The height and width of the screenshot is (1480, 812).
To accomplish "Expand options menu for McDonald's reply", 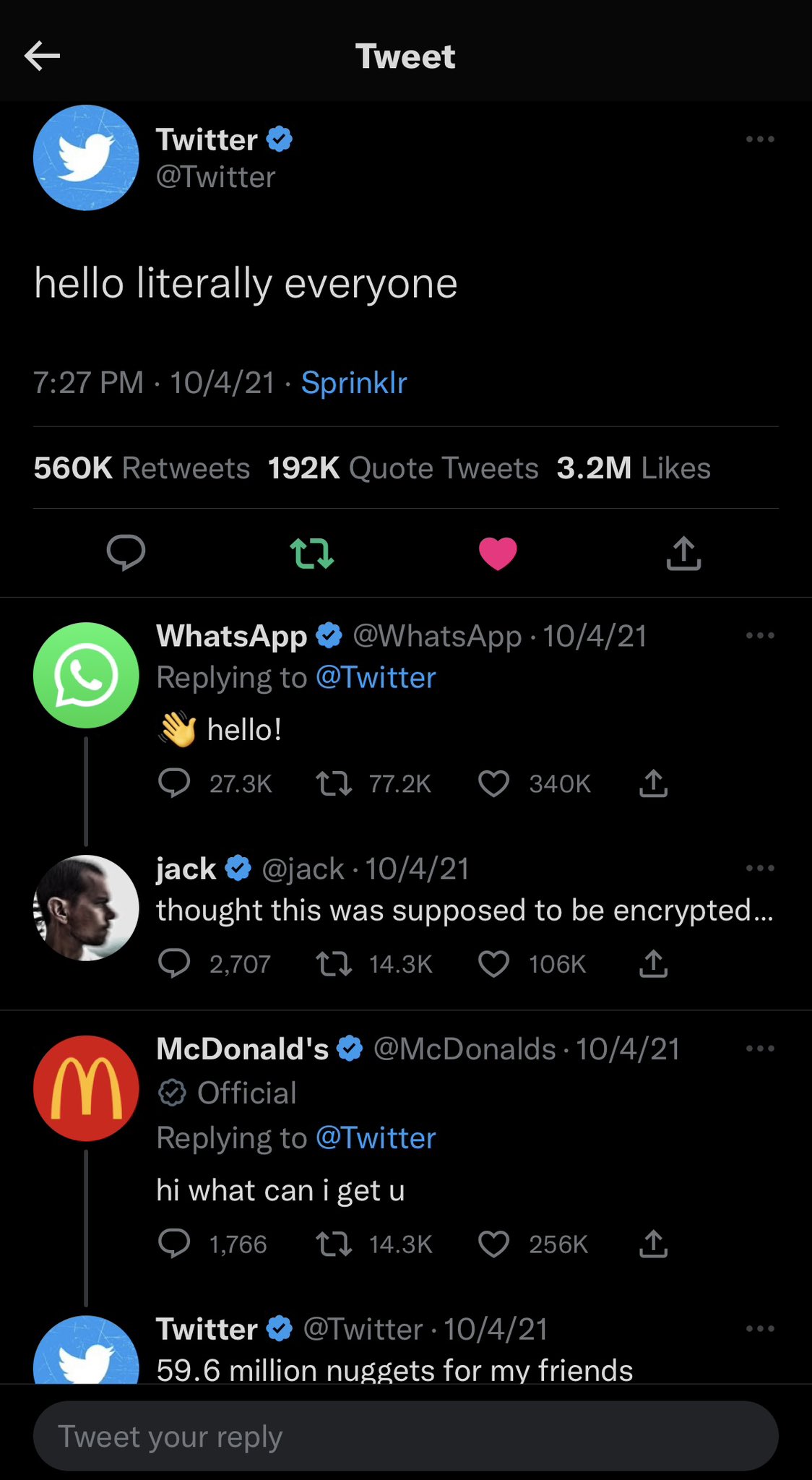I will click(x=760, y=1049).
